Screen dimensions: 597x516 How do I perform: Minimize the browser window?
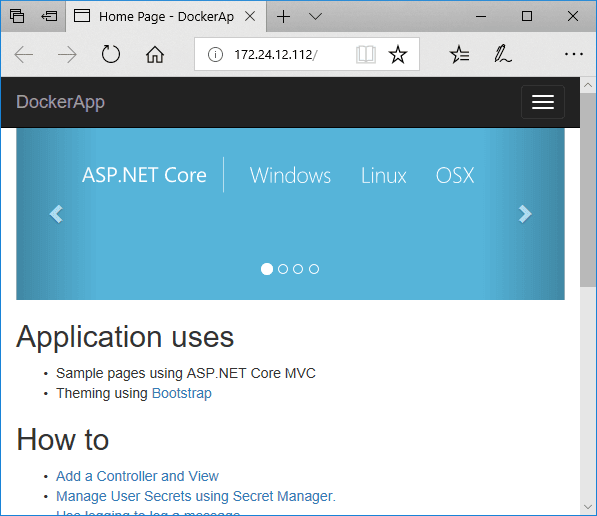tap(481, 16)
